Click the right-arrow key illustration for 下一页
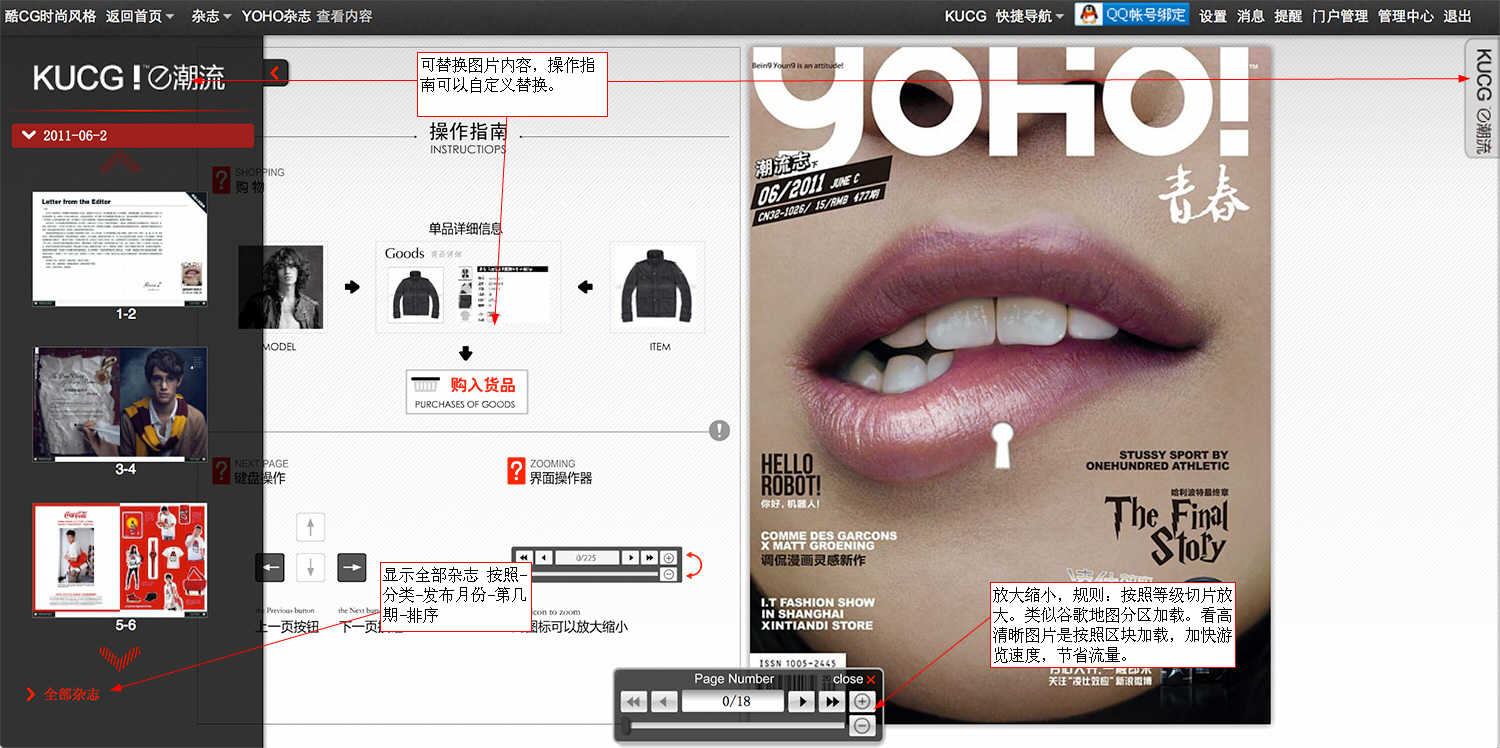1500x748 pixels. click(x=351, y=567)
